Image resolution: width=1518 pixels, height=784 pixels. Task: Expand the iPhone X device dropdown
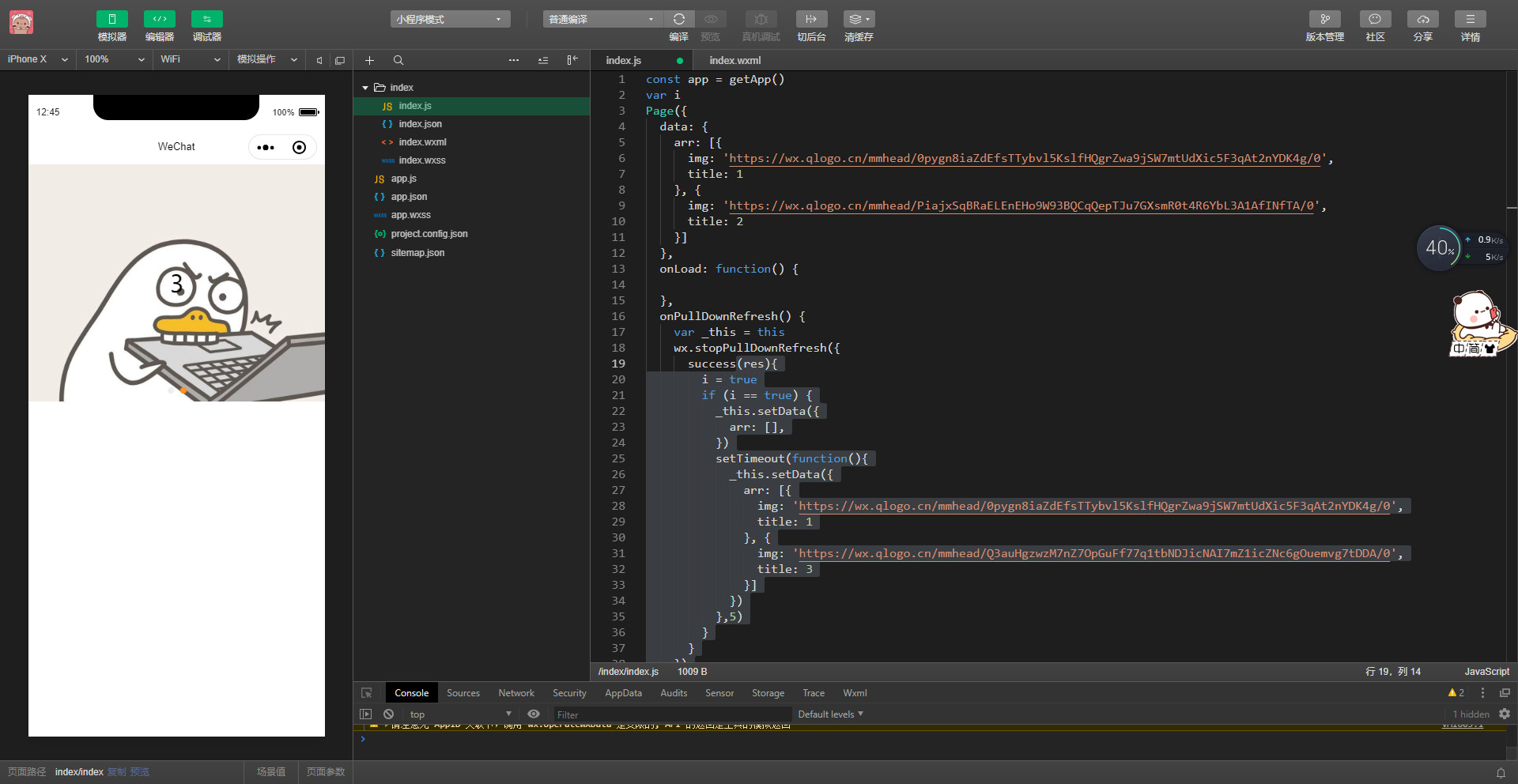tap(37, 59)
